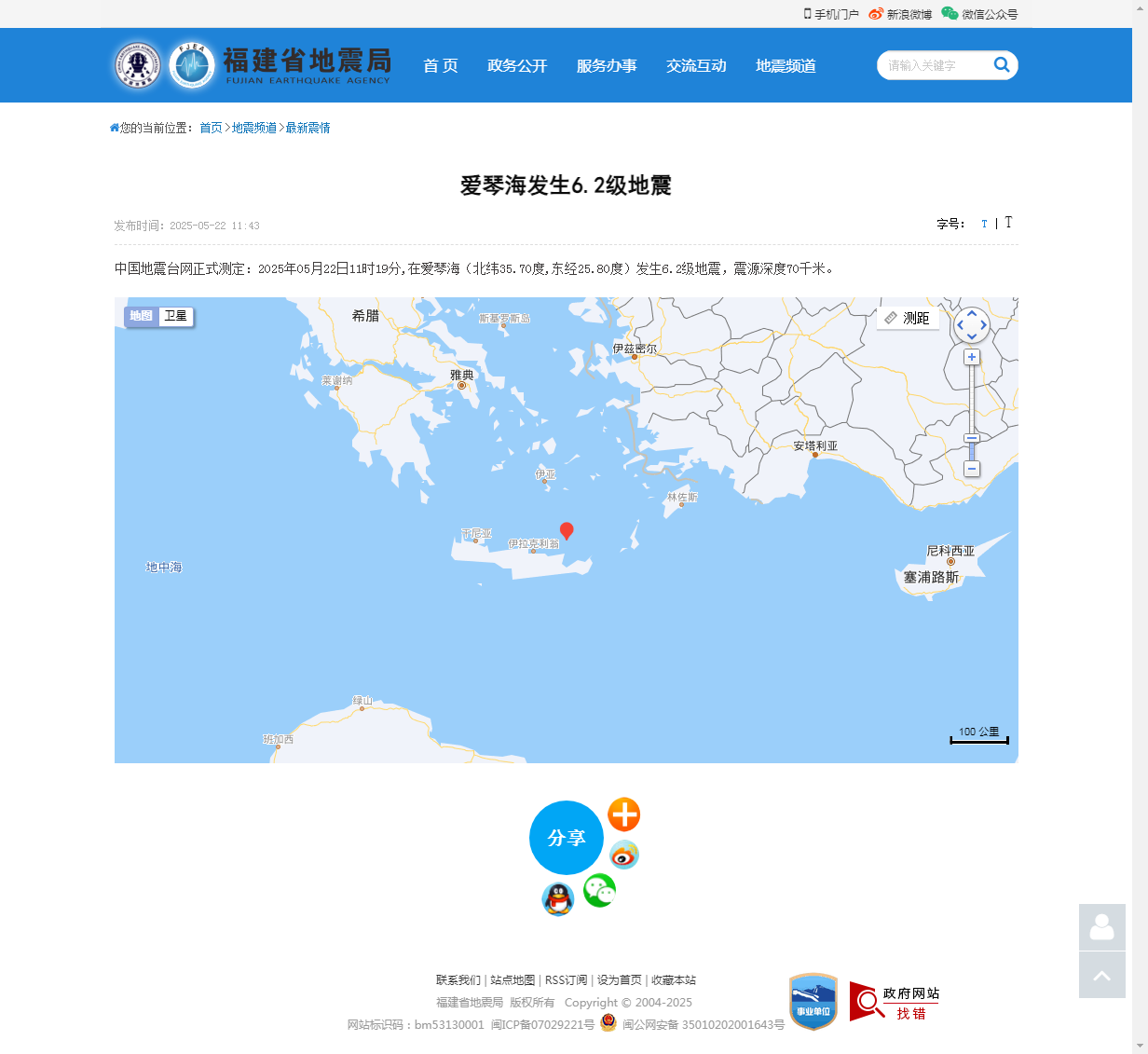1148x1054 pixels.
Task: Open the 微信公众号 icon in the top bar
Action: pyautogui.click(x=949, y=14)
